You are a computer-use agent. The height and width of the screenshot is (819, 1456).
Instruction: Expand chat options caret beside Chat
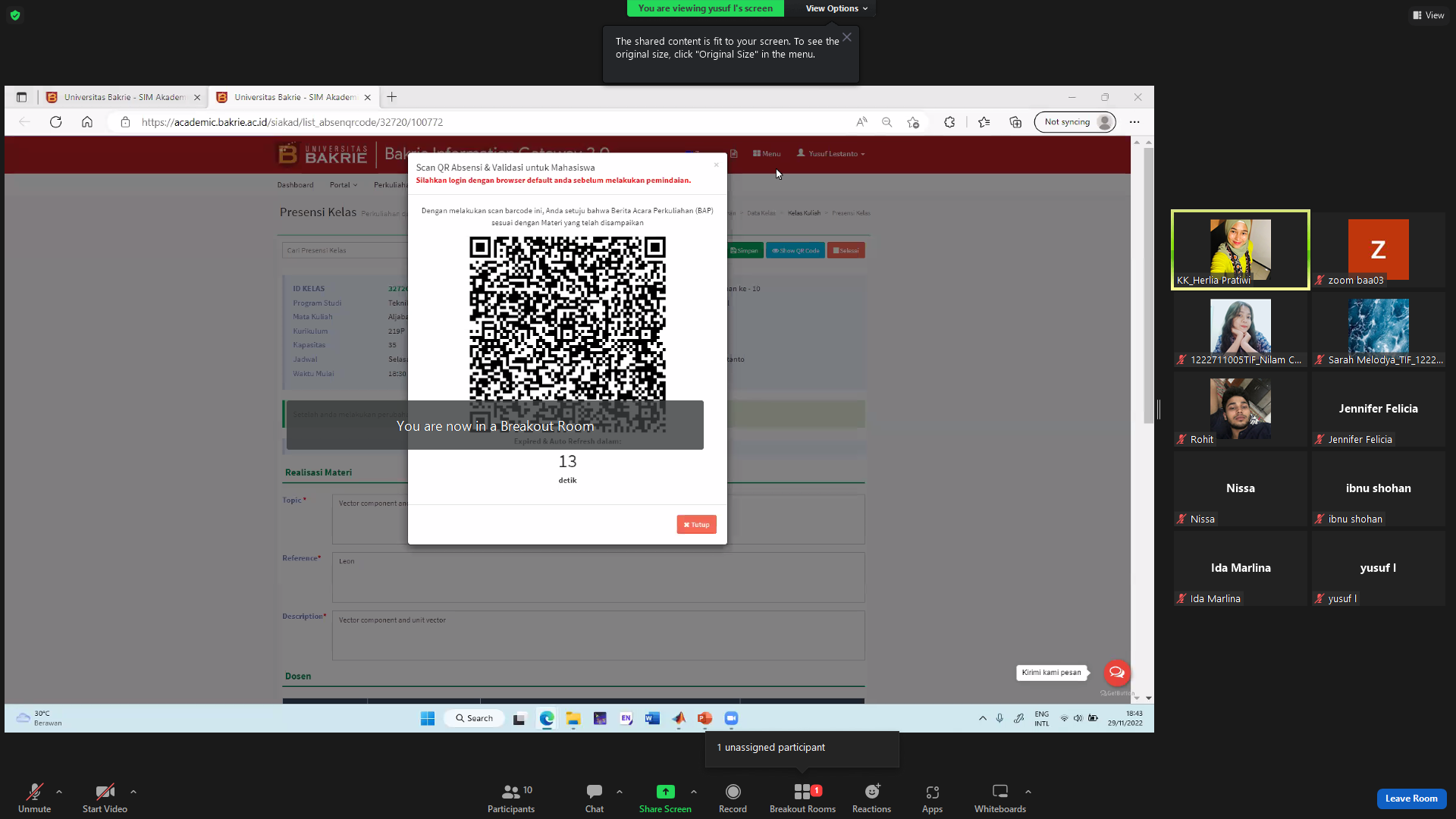click(x=620, y=792)
